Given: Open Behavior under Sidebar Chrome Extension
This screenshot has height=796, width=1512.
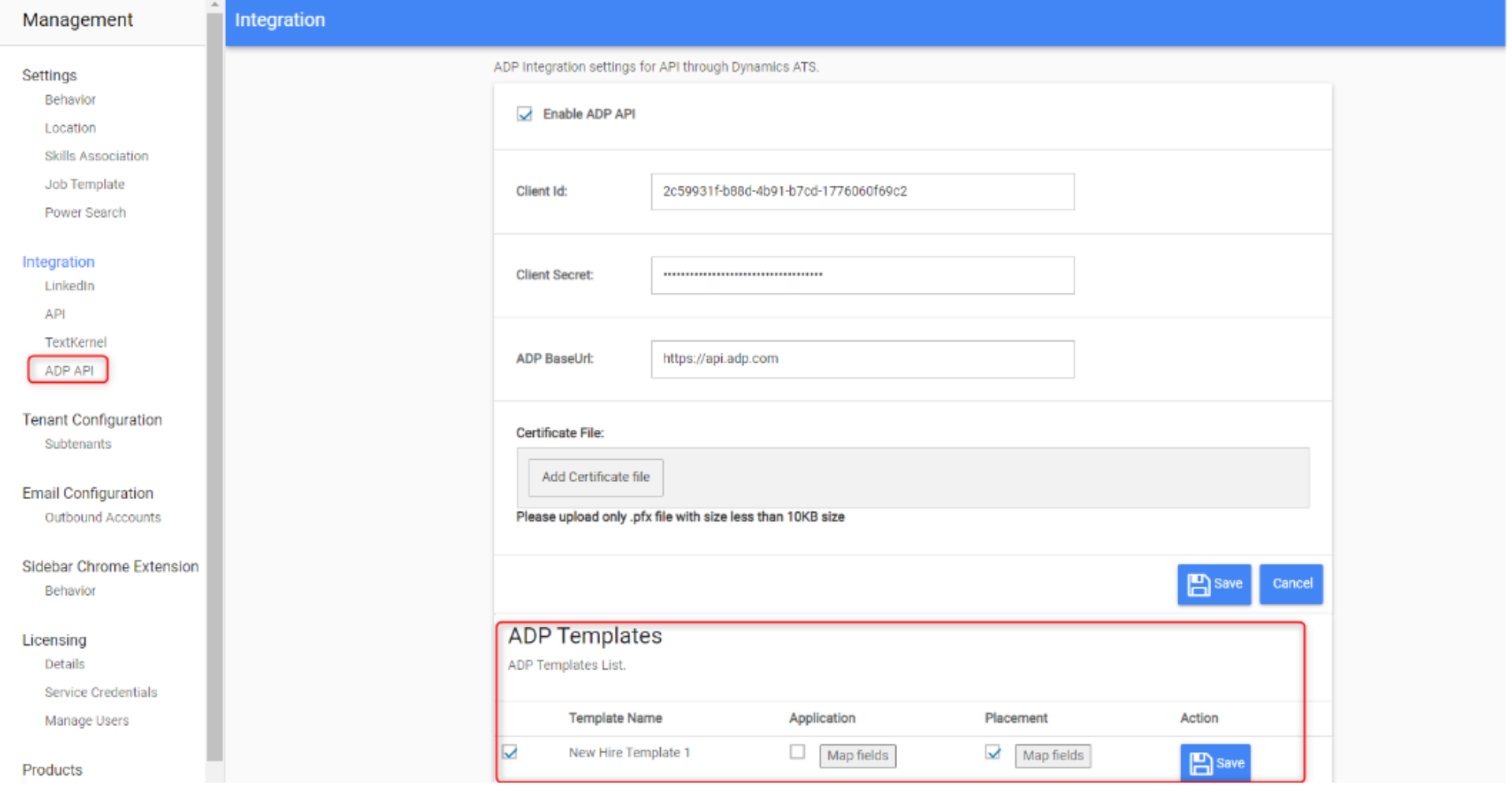Looking at the screenshot, I should (x=70, y=591).
